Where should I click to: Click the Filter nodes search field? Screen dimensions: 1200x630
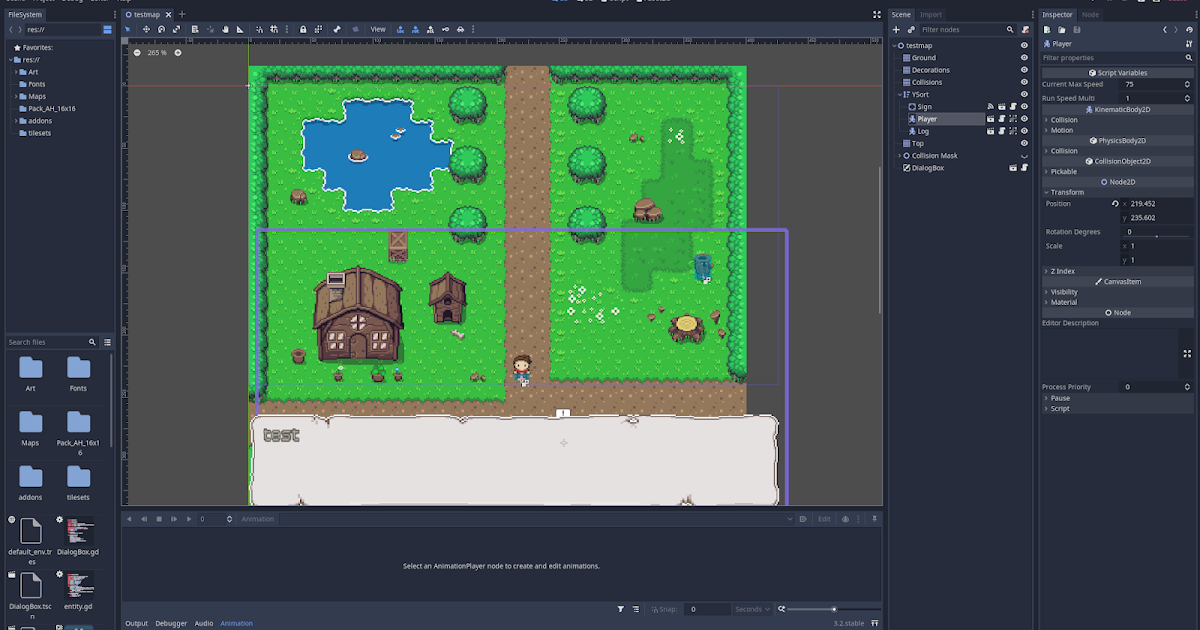point(960,29)
